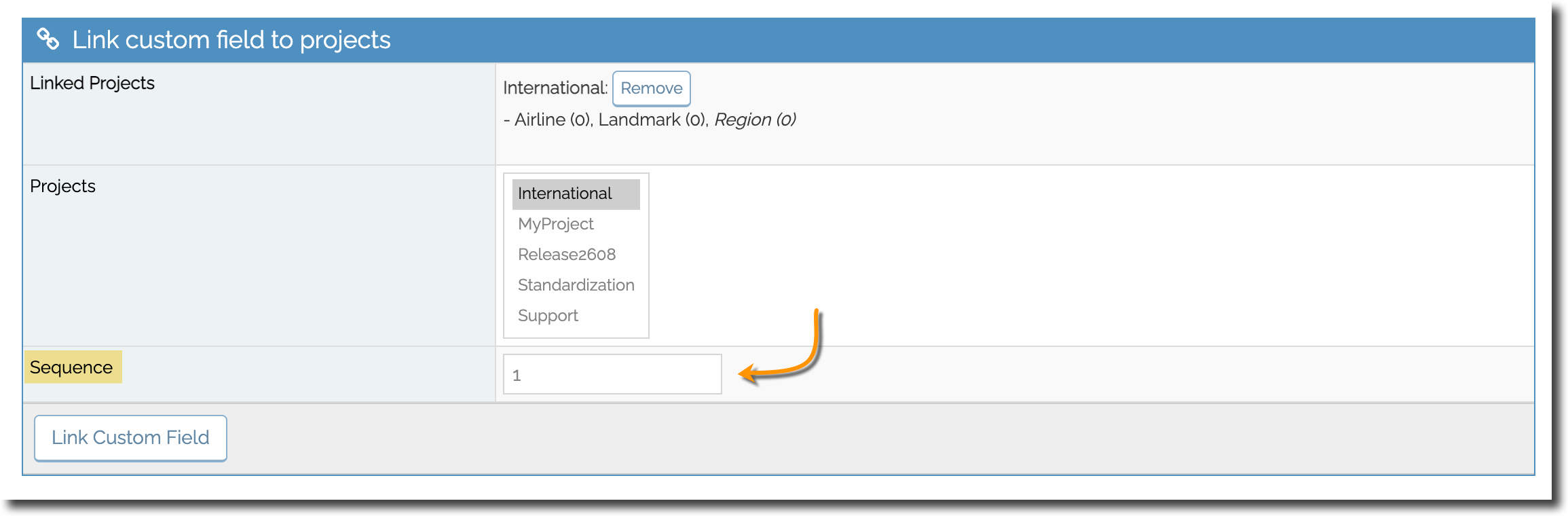Click the 'Link custom field to projects' title
Image resolution: width=1568 pixels, height=516 pixels.
(231, 40)
